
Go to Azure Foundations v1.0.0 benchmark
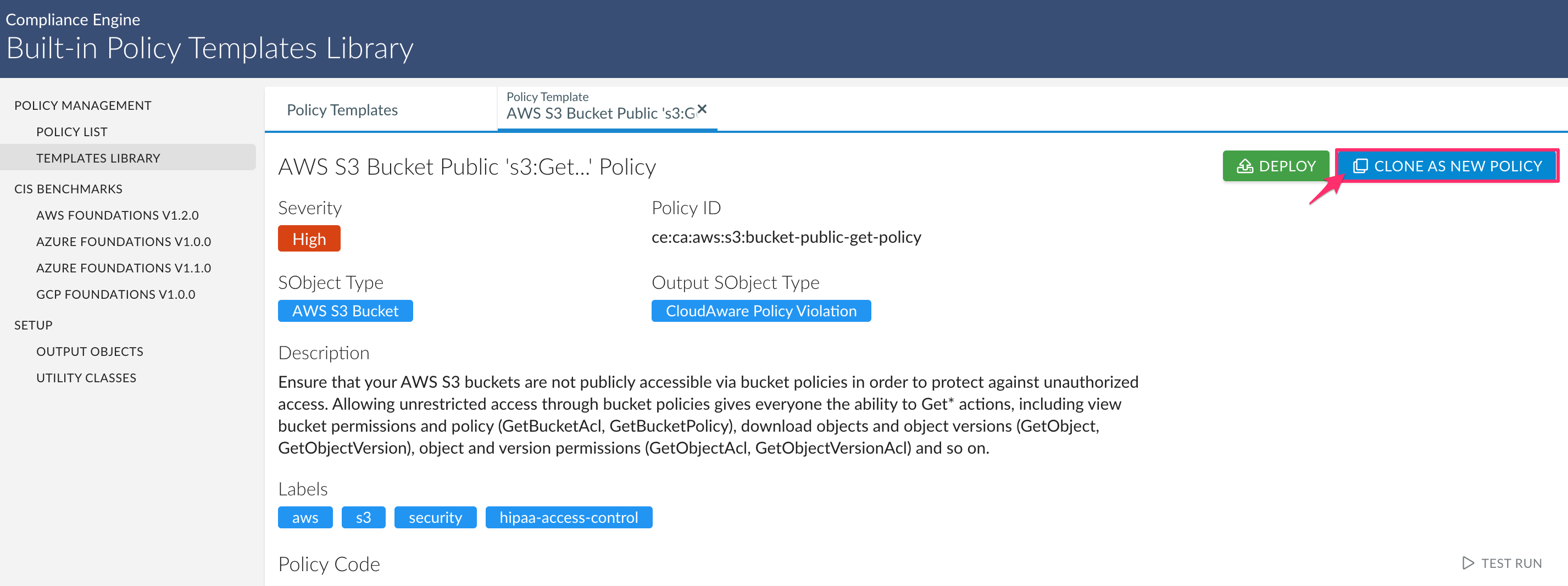124,242
